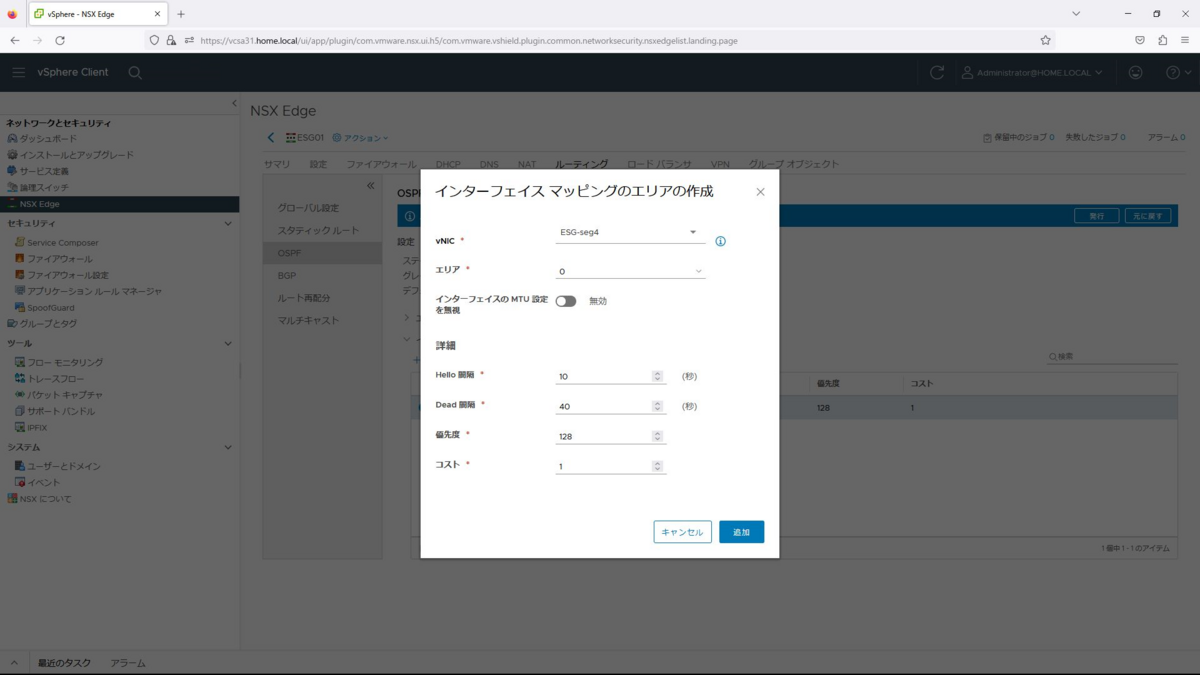Reload the page in Firefox
1200x675 pixels.
tap(60, 40)
